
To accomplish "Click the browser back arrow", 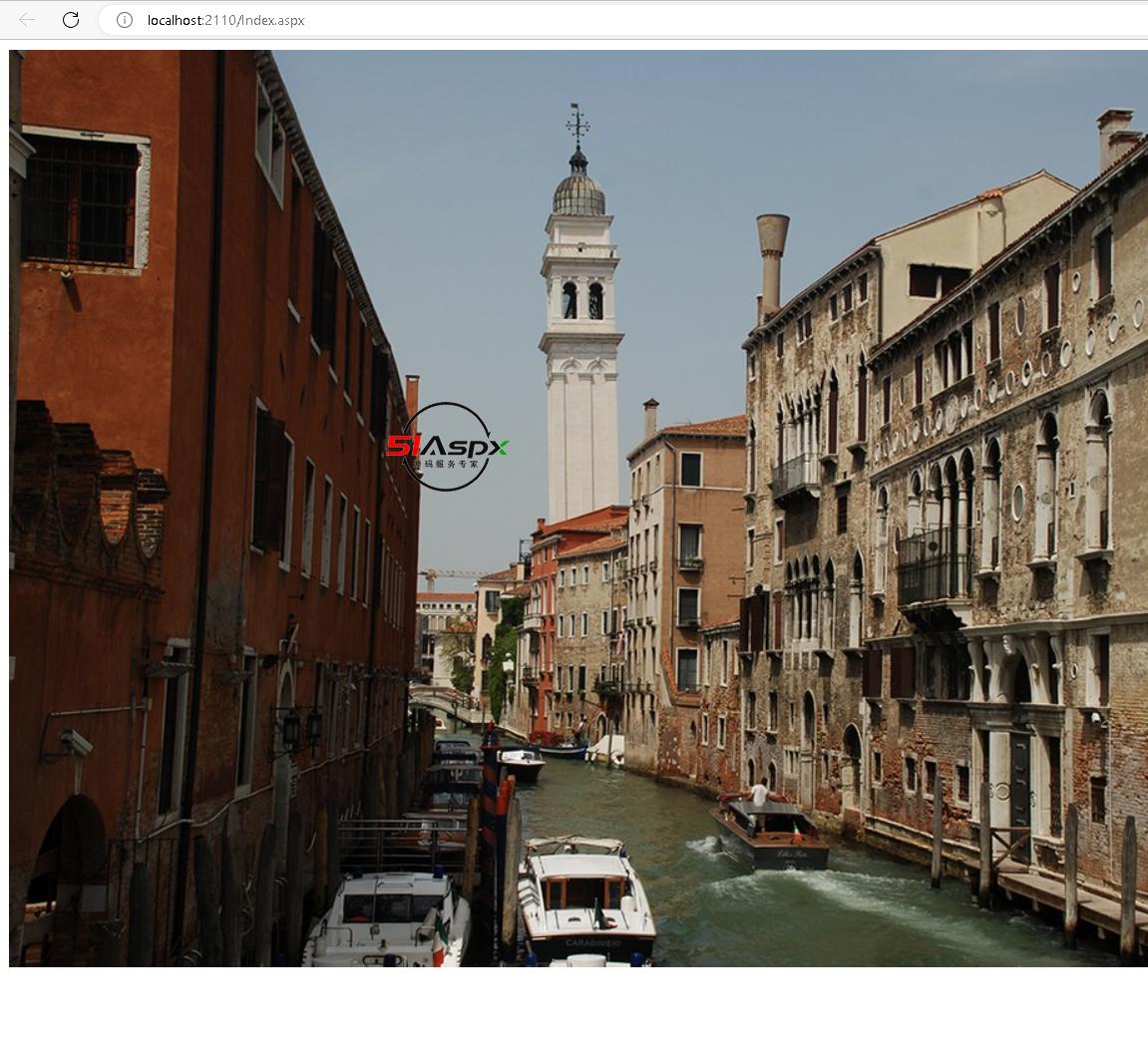I will click(x=26, y=20).
